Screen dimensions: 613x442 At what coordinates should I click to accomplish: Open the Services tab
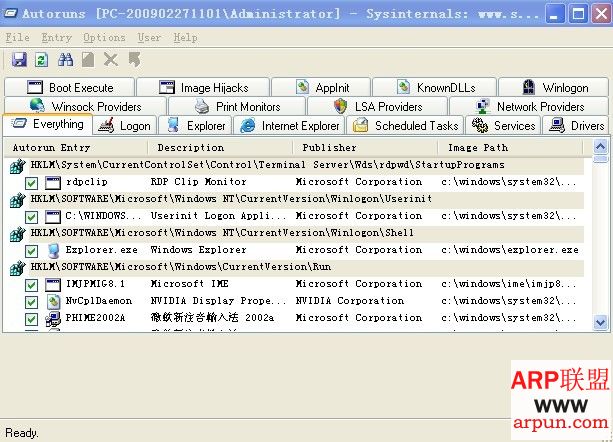click(x=503, y=125)
